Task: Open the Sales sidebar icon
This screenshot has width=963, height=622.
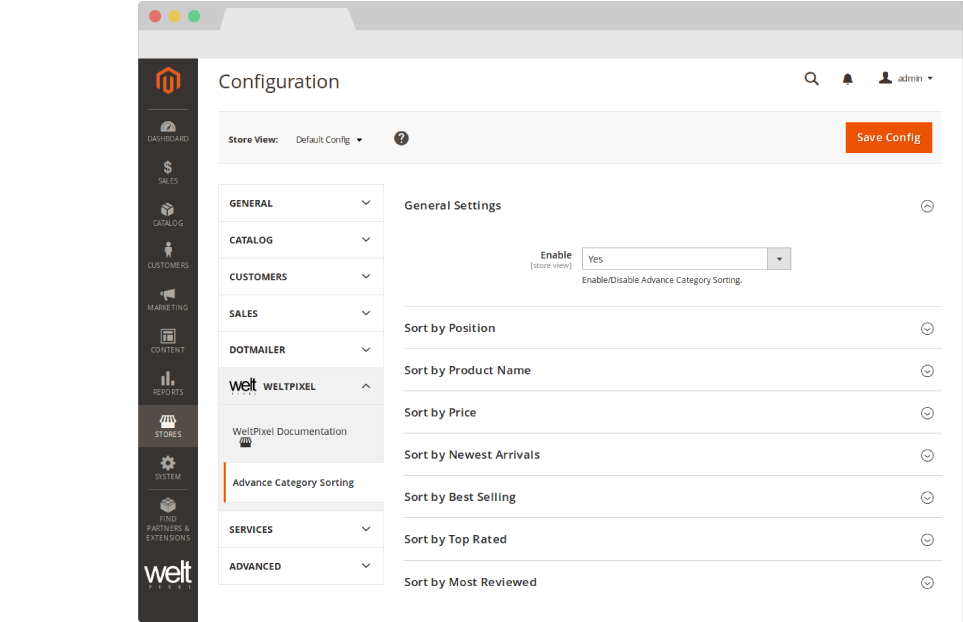Action: click(167, 172)
